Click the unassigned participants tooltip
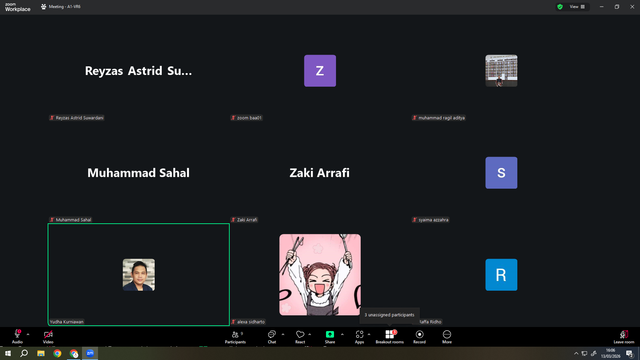This screenshot has width=640, height=360. [389, 315]
